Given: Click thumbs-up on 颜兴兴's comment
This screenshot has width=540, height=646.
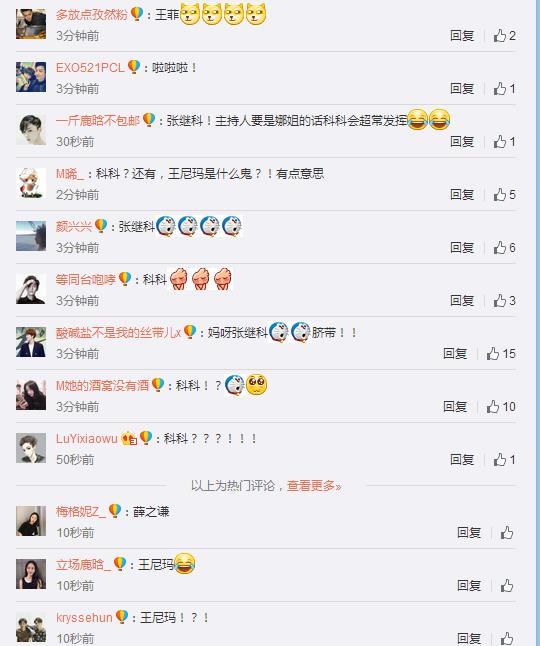Looking at the screenshot, I should click(x=505, y=248).
